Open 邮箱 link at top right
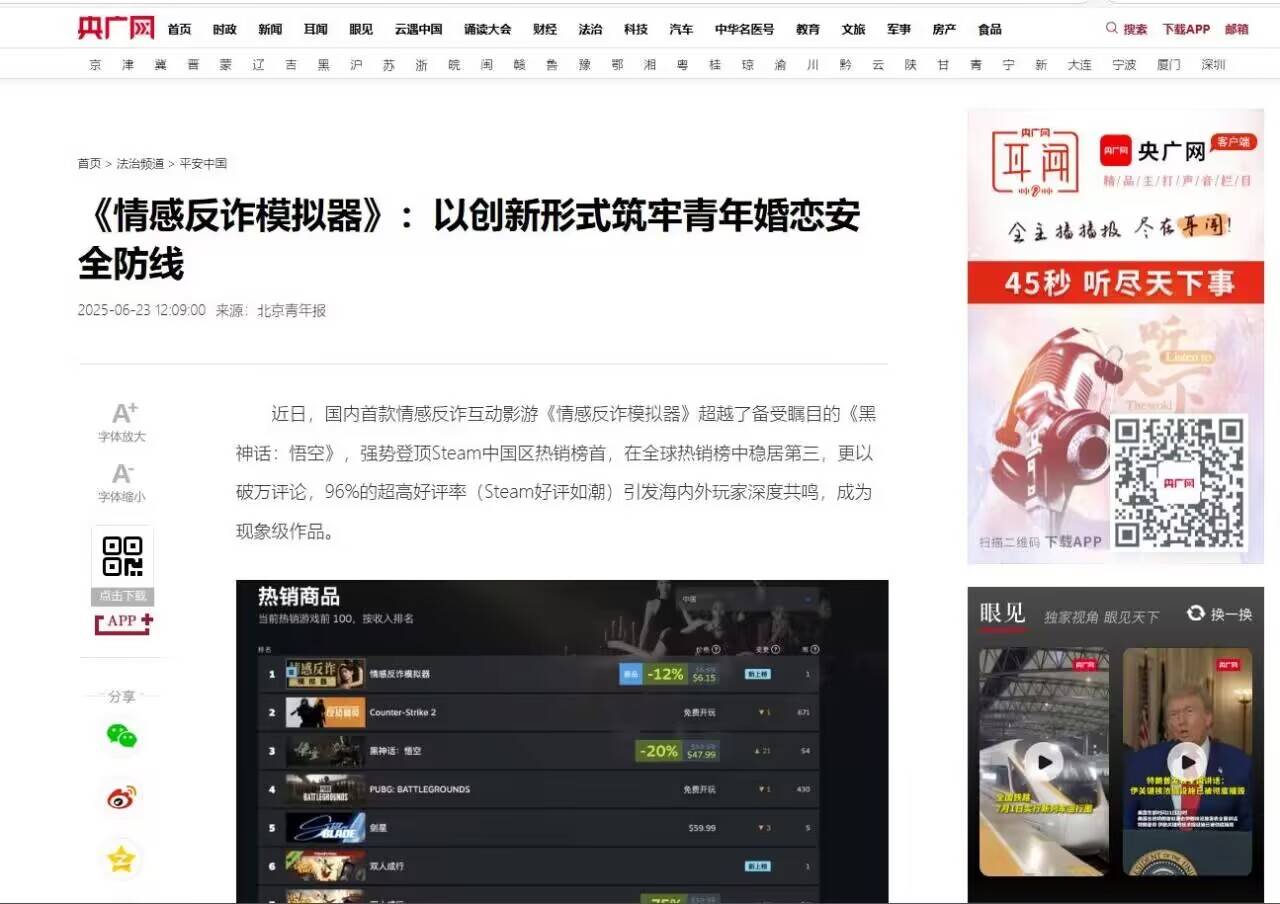The width and height of the screenshot is (1280, 904). (x=1237, y=29)
